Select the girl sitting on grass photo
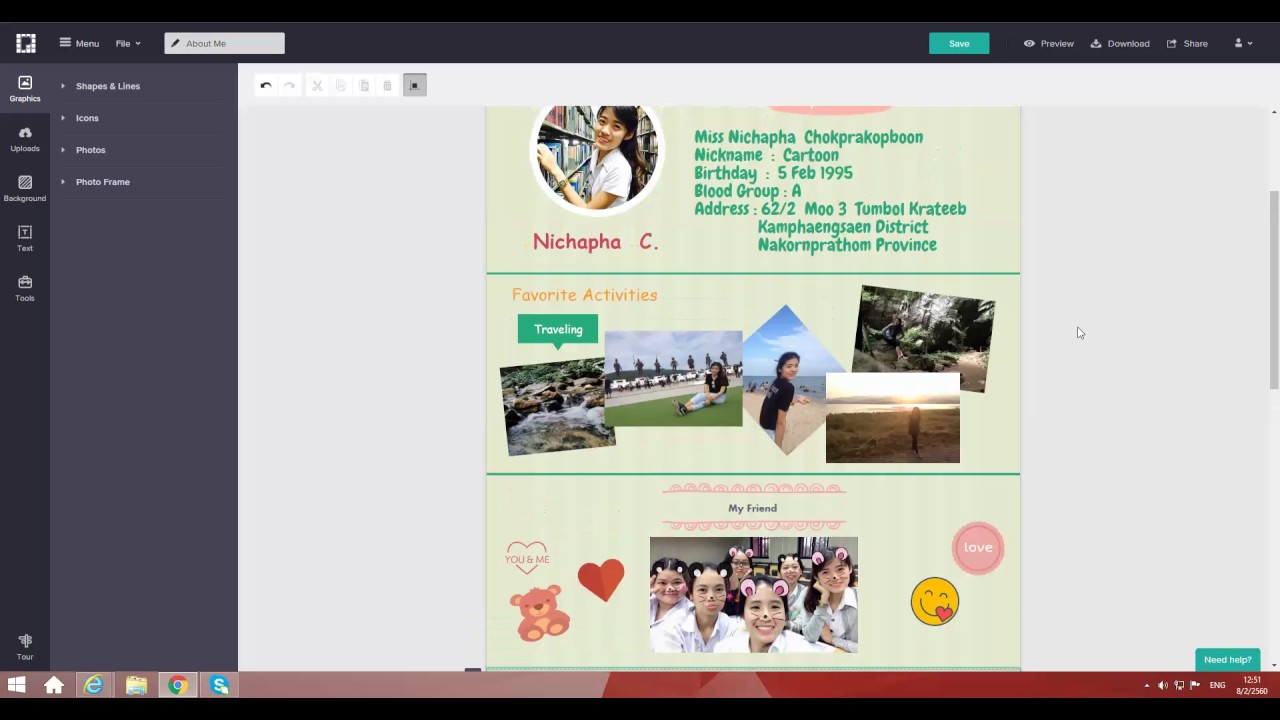This screenshot has width=1280, height=720. [673, 379]
